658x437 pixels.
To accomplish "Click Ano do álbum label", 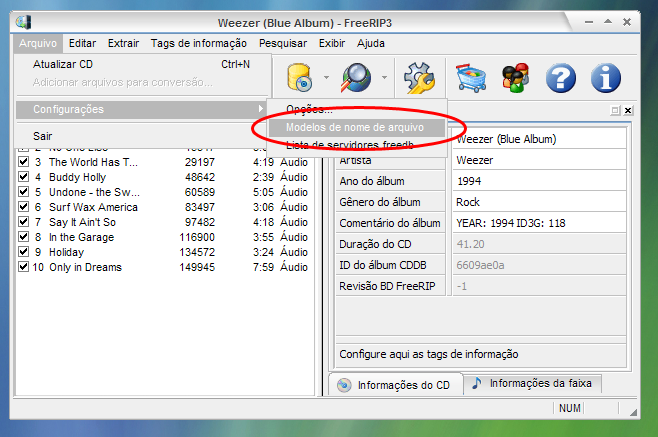I will (x=372, y=181).
